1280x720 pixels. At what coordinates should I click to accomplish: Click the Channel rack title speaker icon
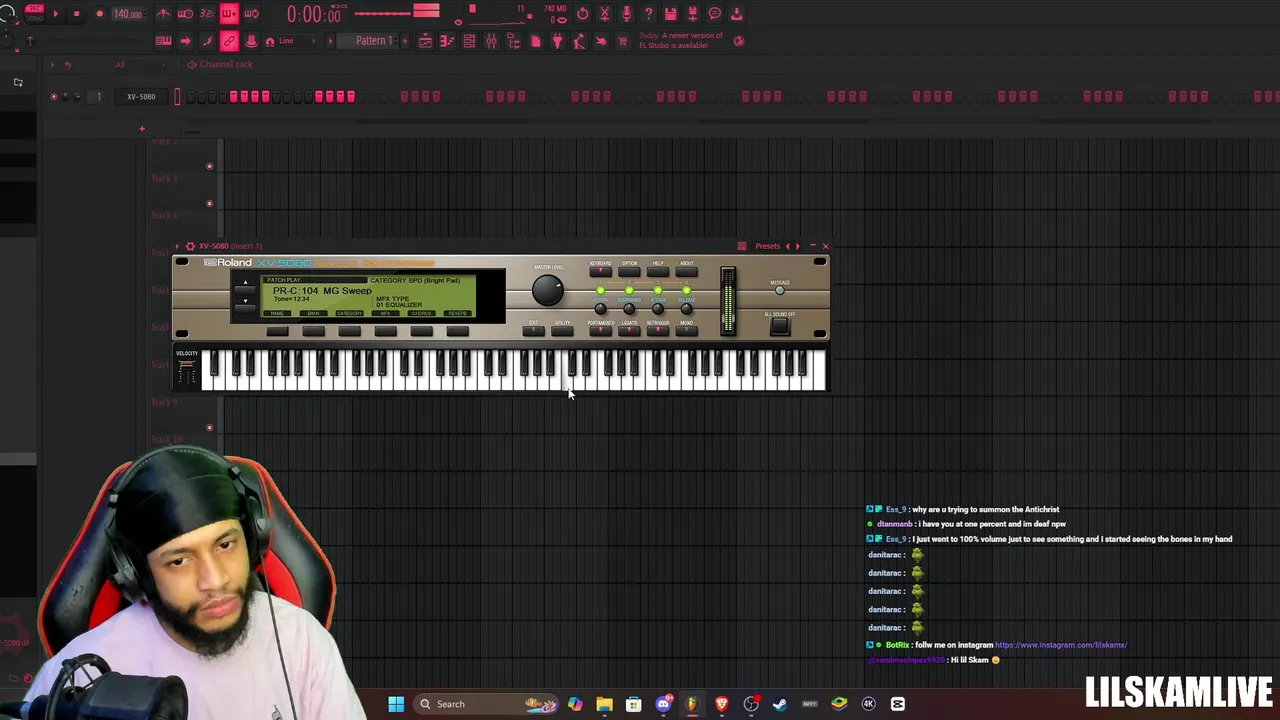pyautogui.click(x=191, y=64)
